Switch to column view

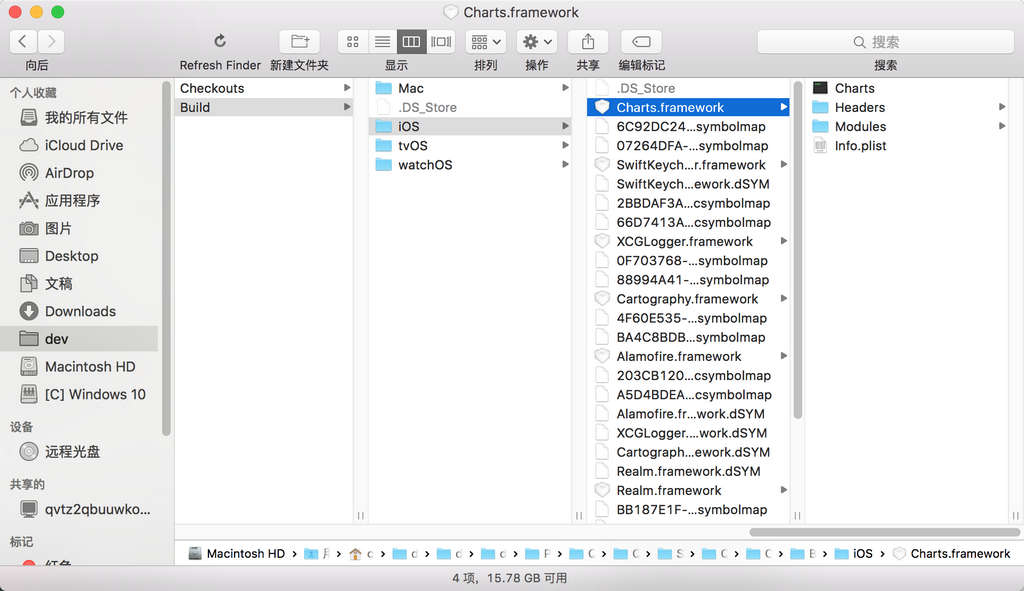[x=411, y=42]
